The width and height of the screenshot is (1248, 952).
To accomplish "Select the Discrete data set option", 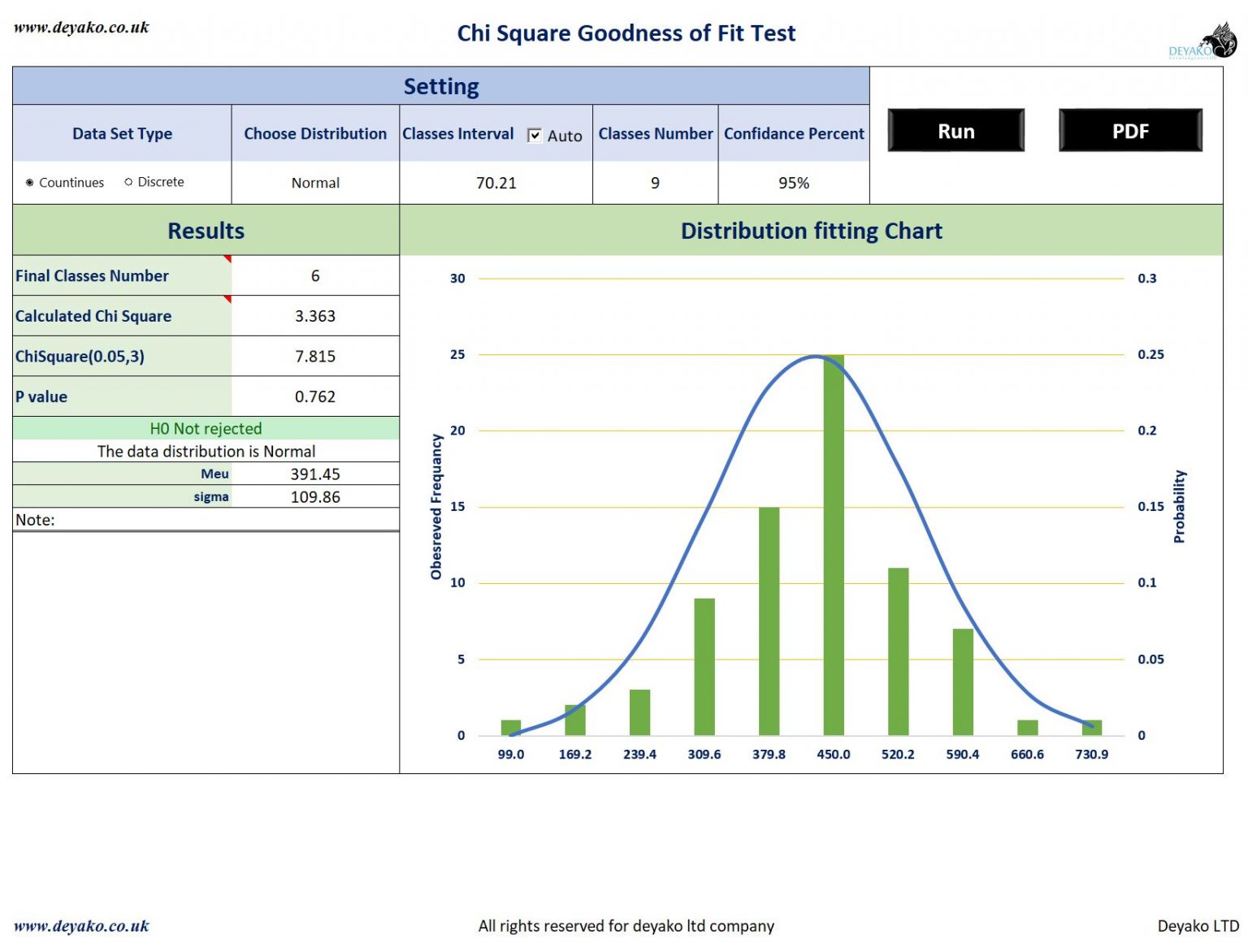I will [x=128, y=182].
